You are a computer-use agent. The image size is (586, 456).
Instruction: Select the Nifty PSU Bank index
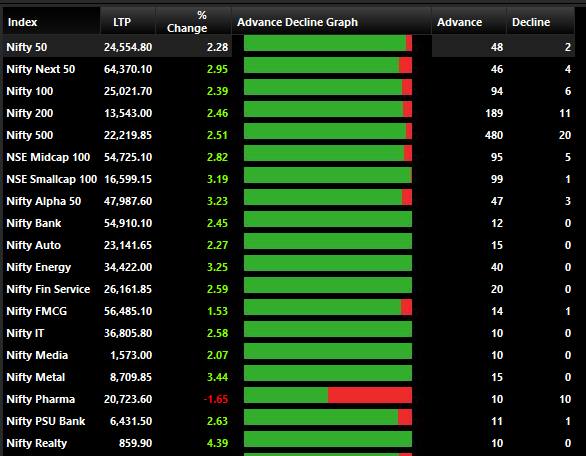point(46,421)
